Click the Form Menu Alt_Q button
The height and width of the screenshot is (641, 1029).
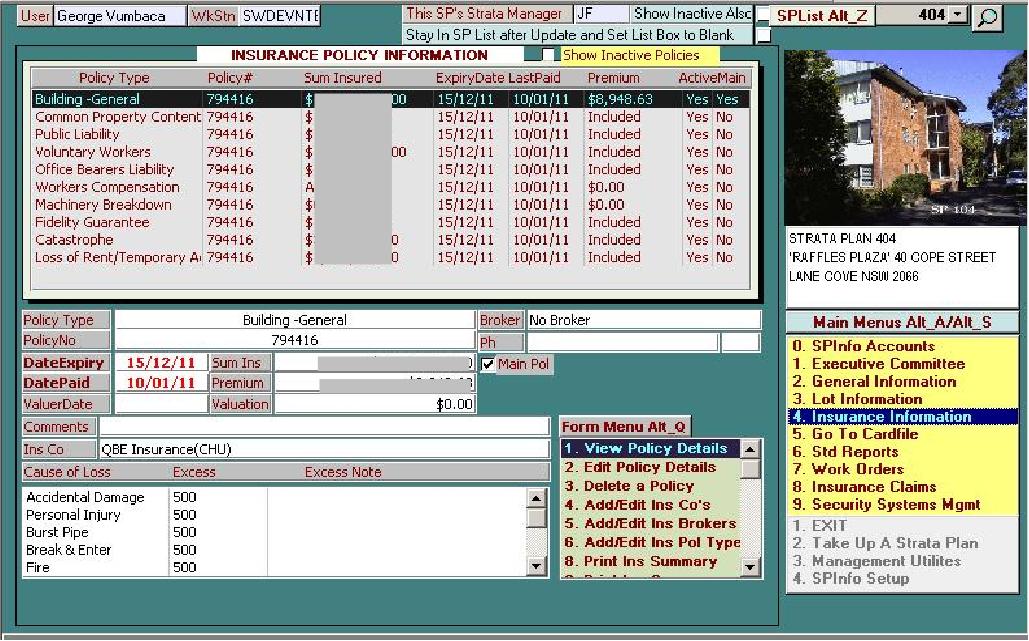click(x=624, y=427)
